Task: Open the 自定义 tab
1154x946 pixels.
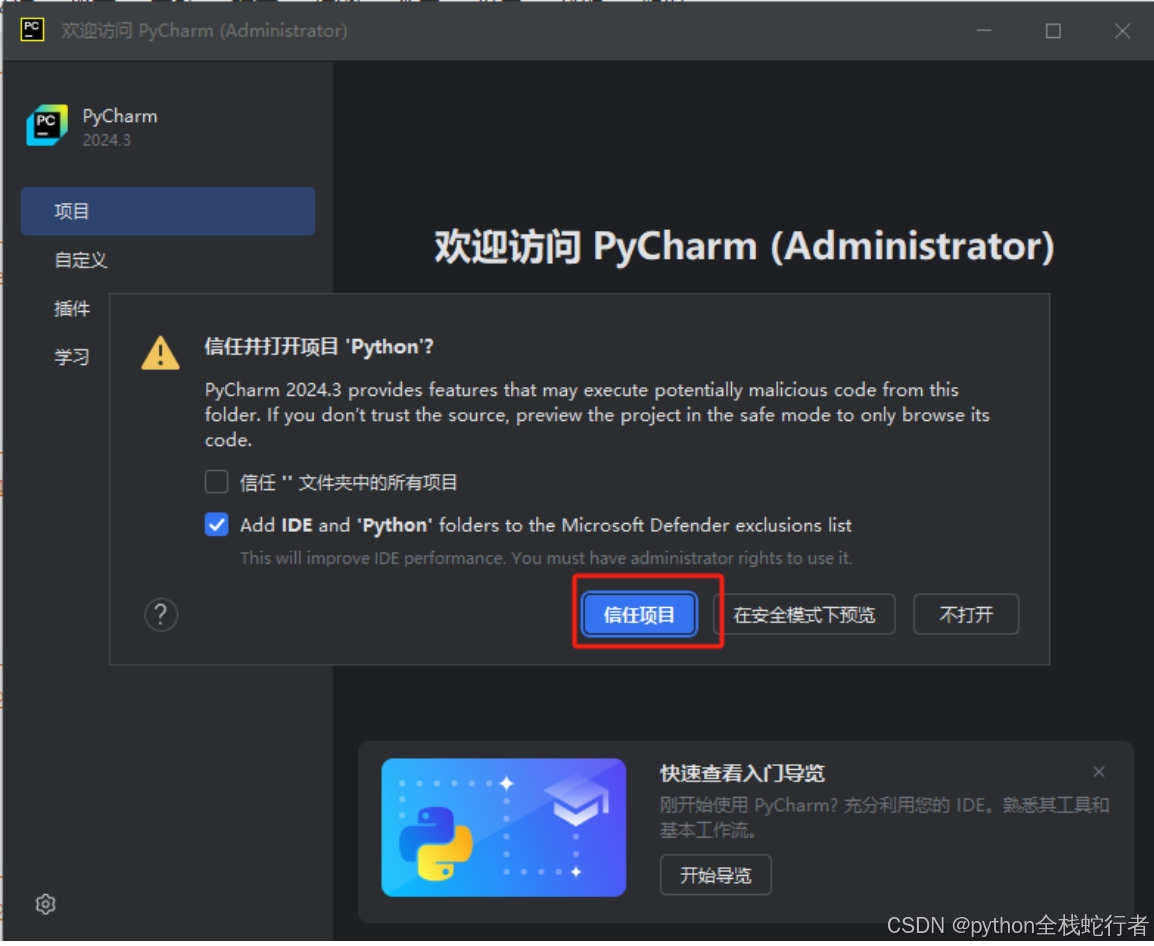Action: (81, 260)
